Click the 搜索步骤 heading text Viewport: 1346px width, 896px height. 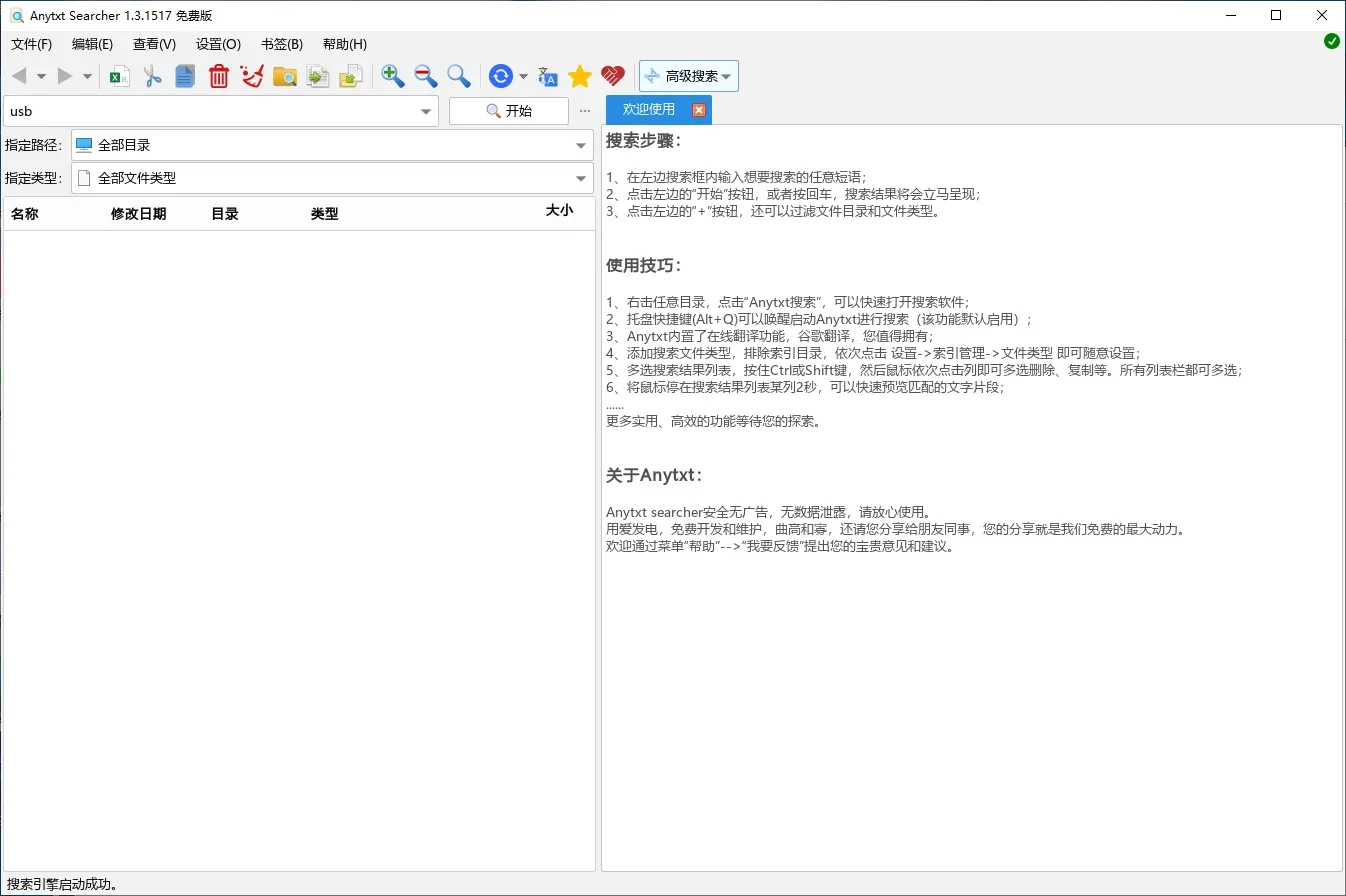tap(643, 141)
